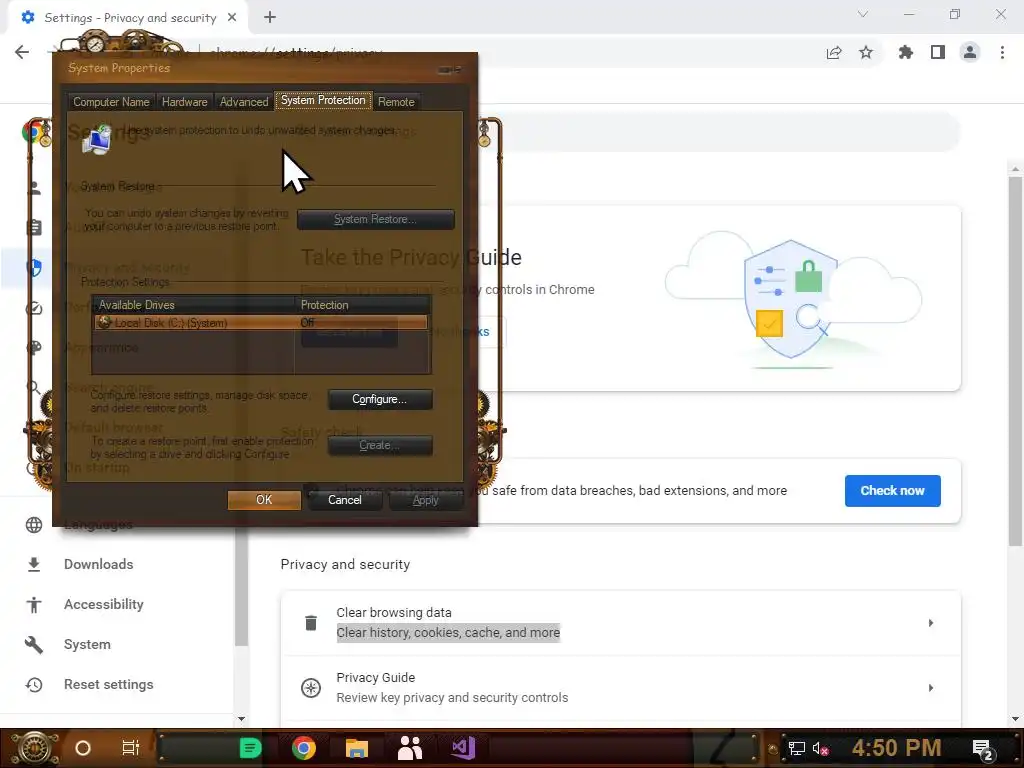Screen dimensions: 1024x768
Task: Click the Protection column header
Action: [x=362, y=305]
